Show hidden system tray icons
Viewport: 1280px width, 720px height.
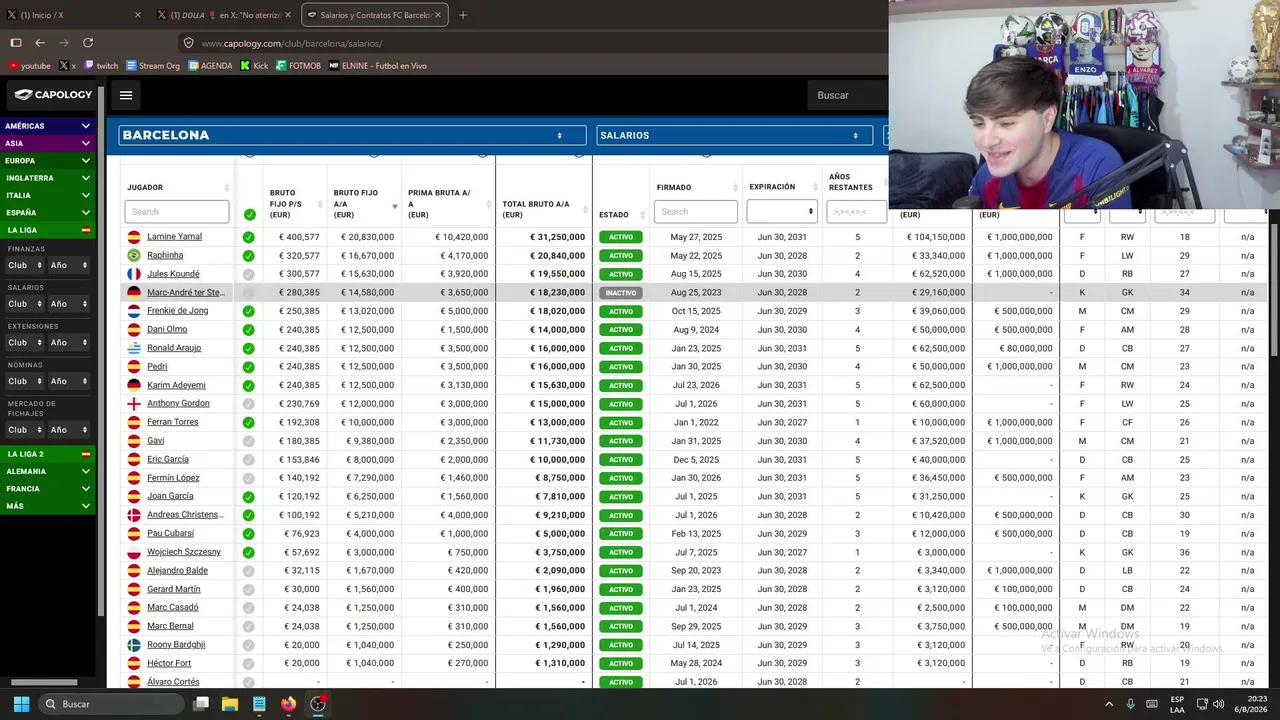click(x=1108, y=704)
